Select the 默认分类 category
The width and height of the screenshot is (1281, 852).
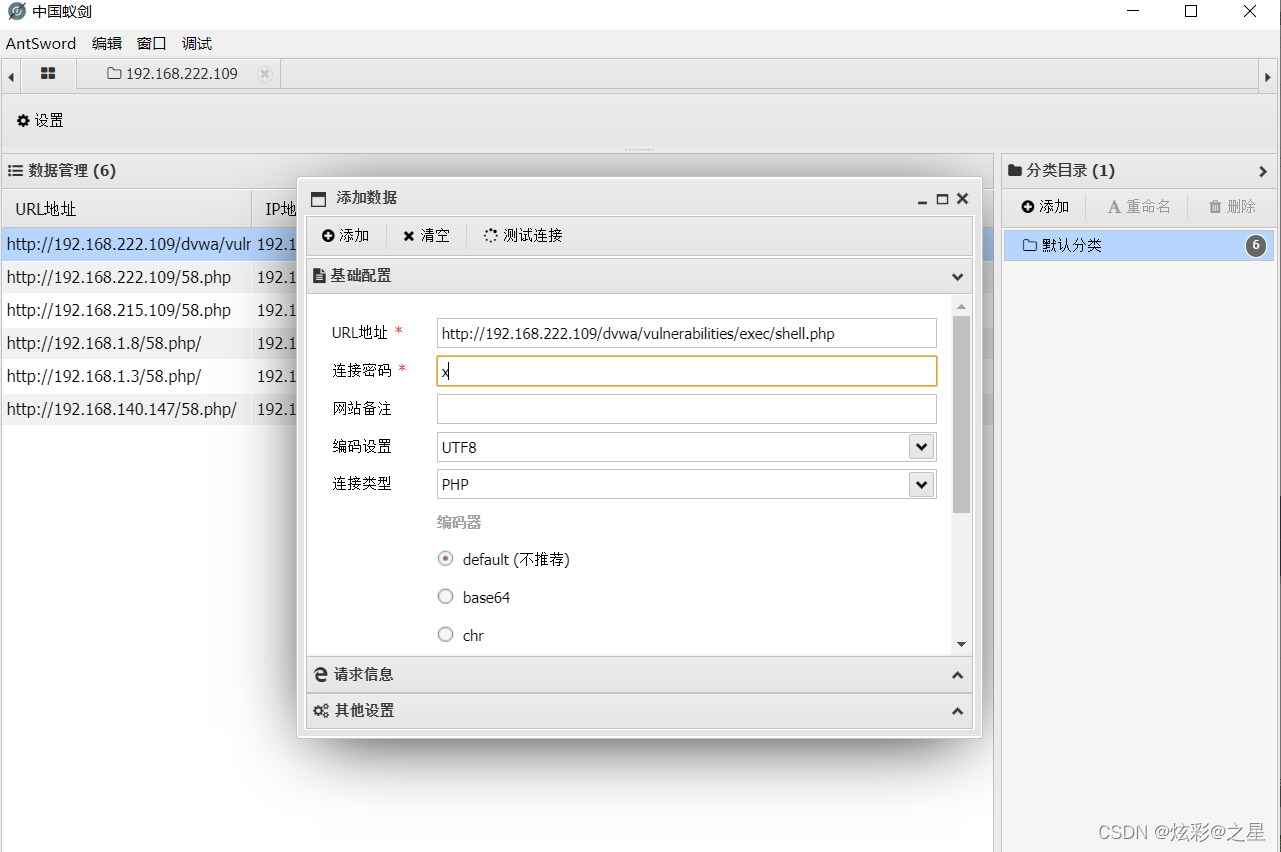[x=1139, y=245]
